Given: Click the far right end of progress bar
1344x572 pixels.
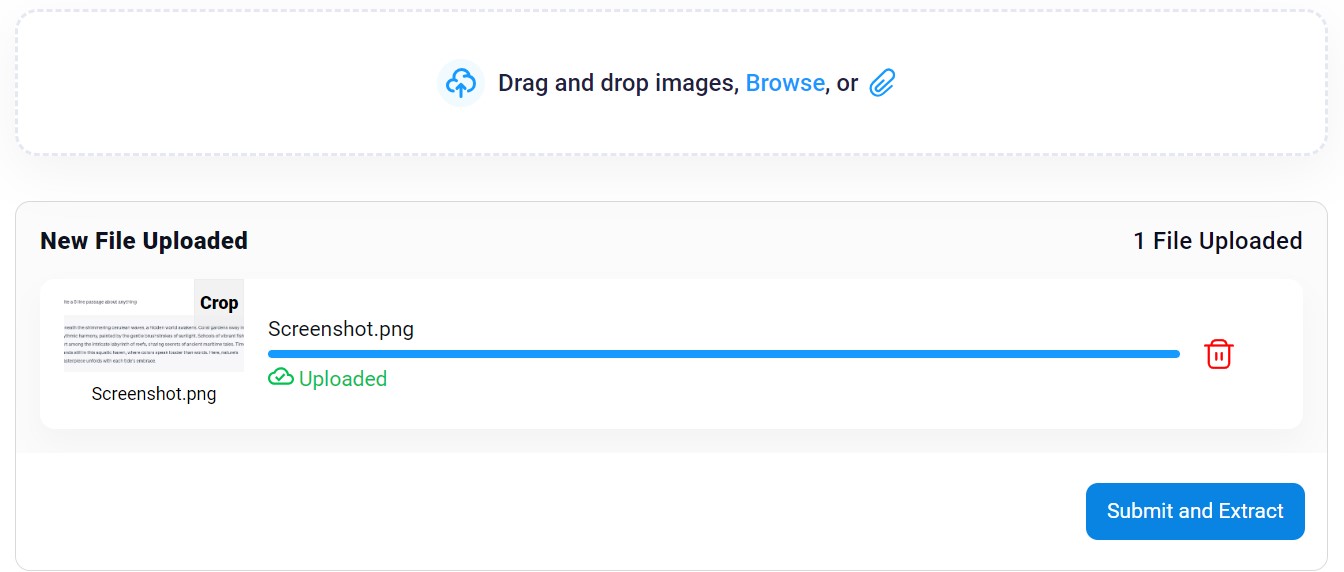Looking at the screenshot, I should [x=1175, y=354].
